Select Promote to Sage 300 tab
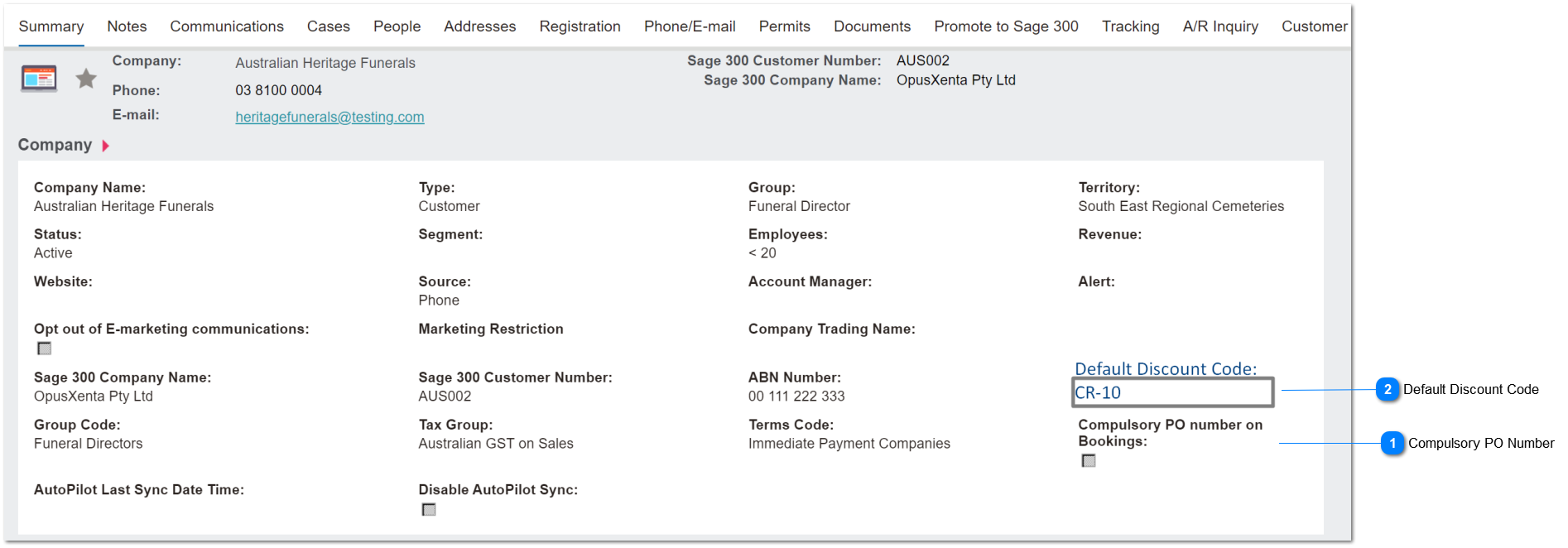 1006,26
